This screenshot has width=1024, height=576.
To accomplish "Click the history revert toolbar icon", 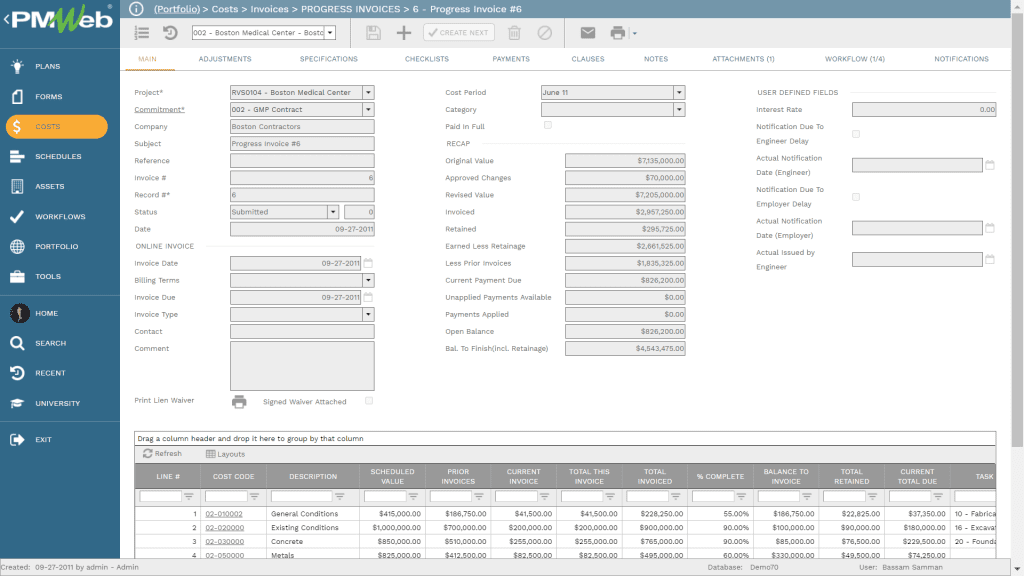I will click(170, 33).
